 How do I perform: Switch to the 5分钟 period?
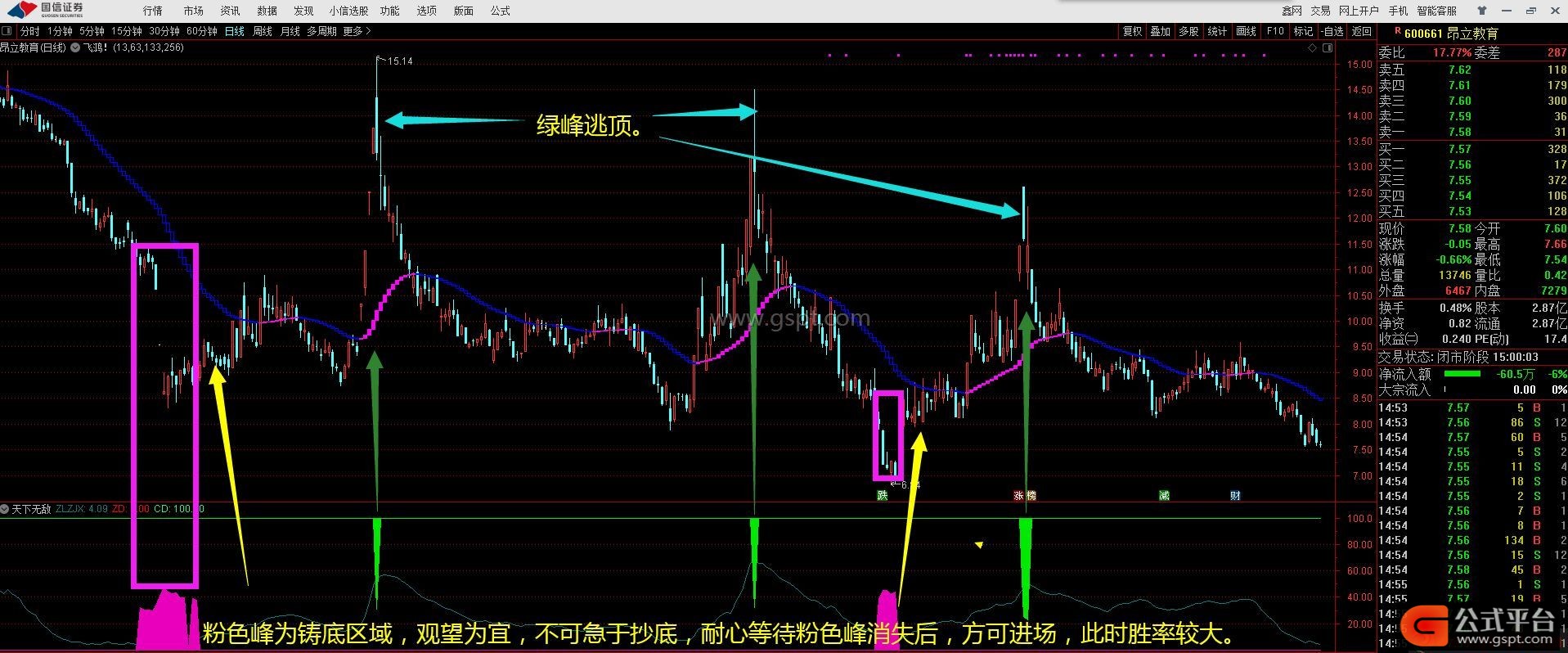coord(92,31)
